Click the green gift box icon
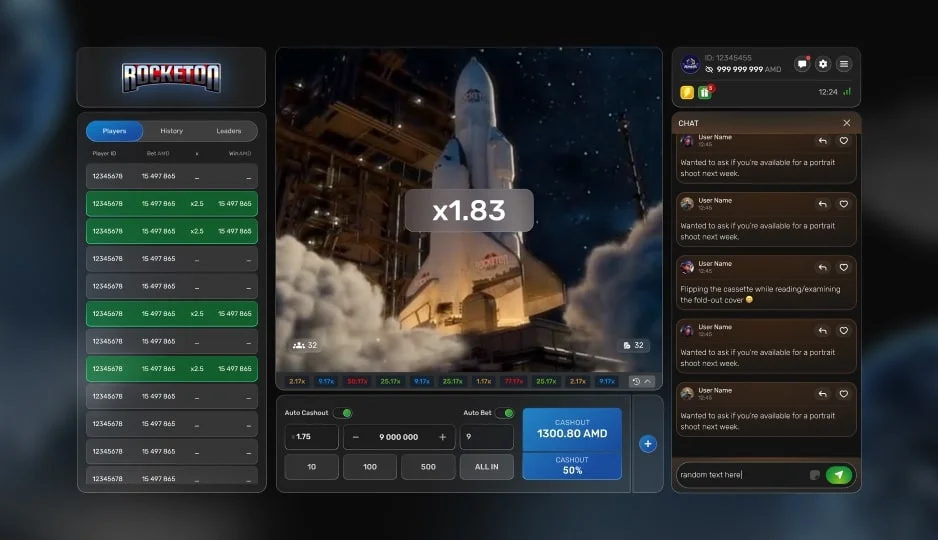Viewport: 938px width, 540px height. pos(704,92)
